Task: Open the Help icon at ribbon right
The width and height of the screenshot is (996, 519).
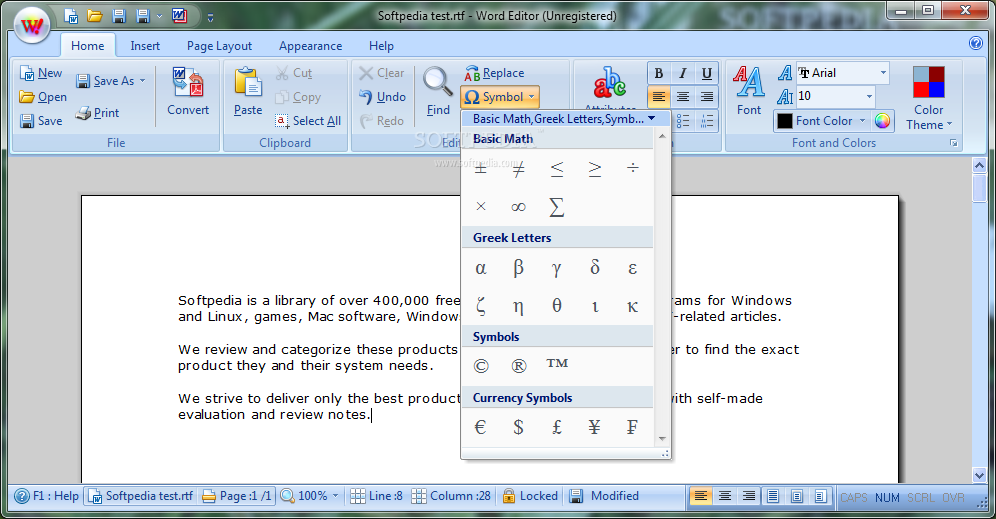Action: pyautogui.click(x=976, y=43)
